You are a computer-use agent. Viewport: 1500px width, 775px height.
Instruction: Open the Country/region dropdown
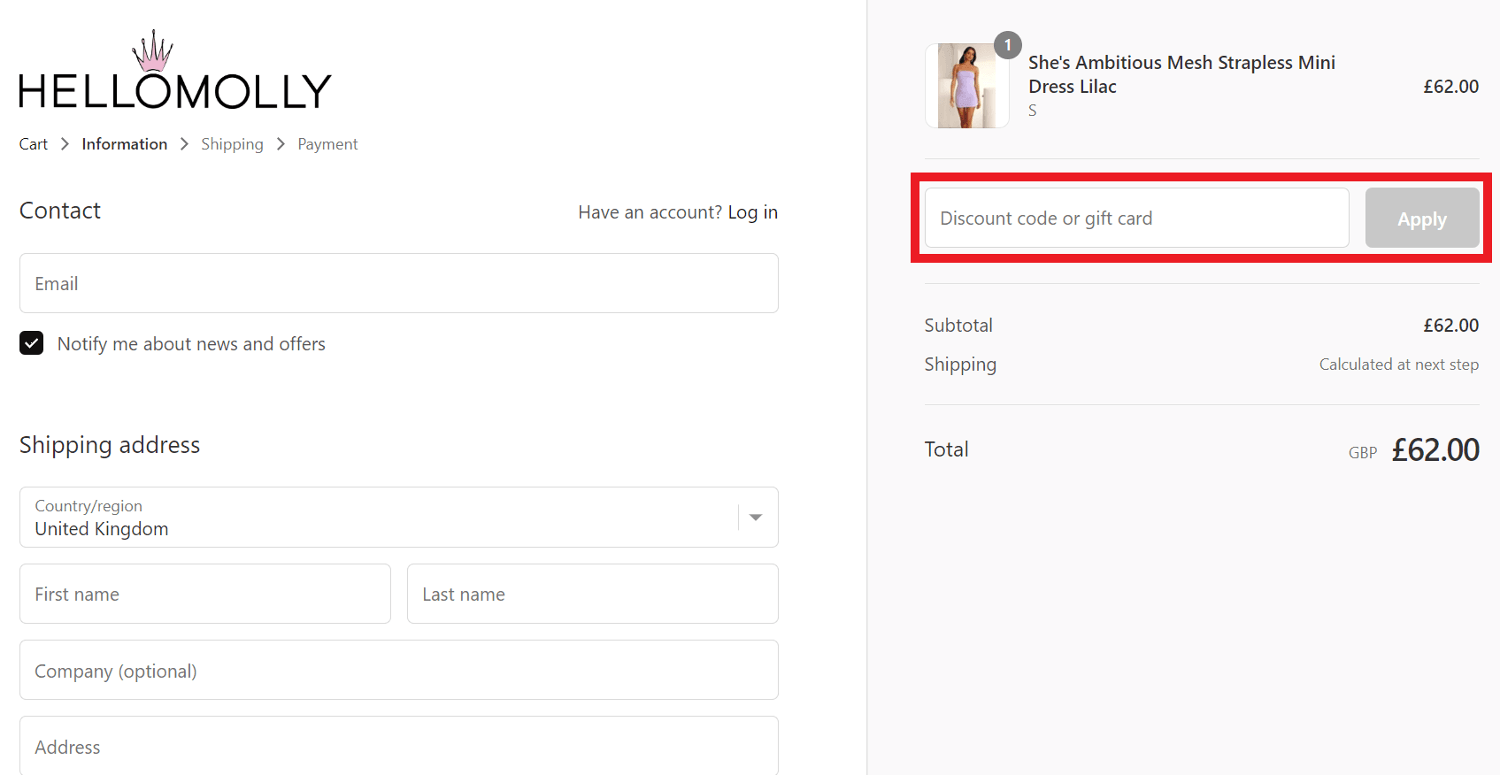pos(399,517)
